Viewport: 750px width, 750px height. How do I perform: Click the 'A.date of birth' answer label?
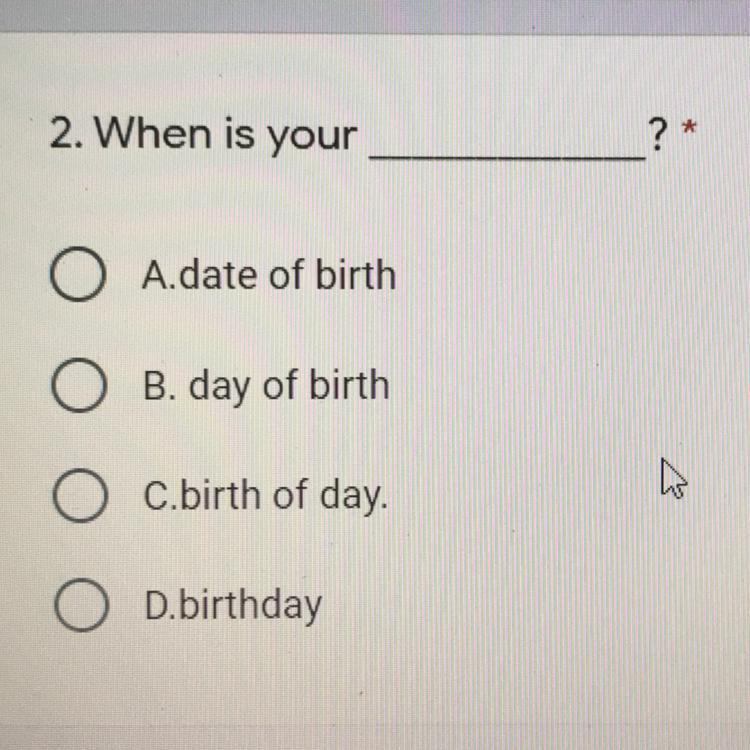270,275
